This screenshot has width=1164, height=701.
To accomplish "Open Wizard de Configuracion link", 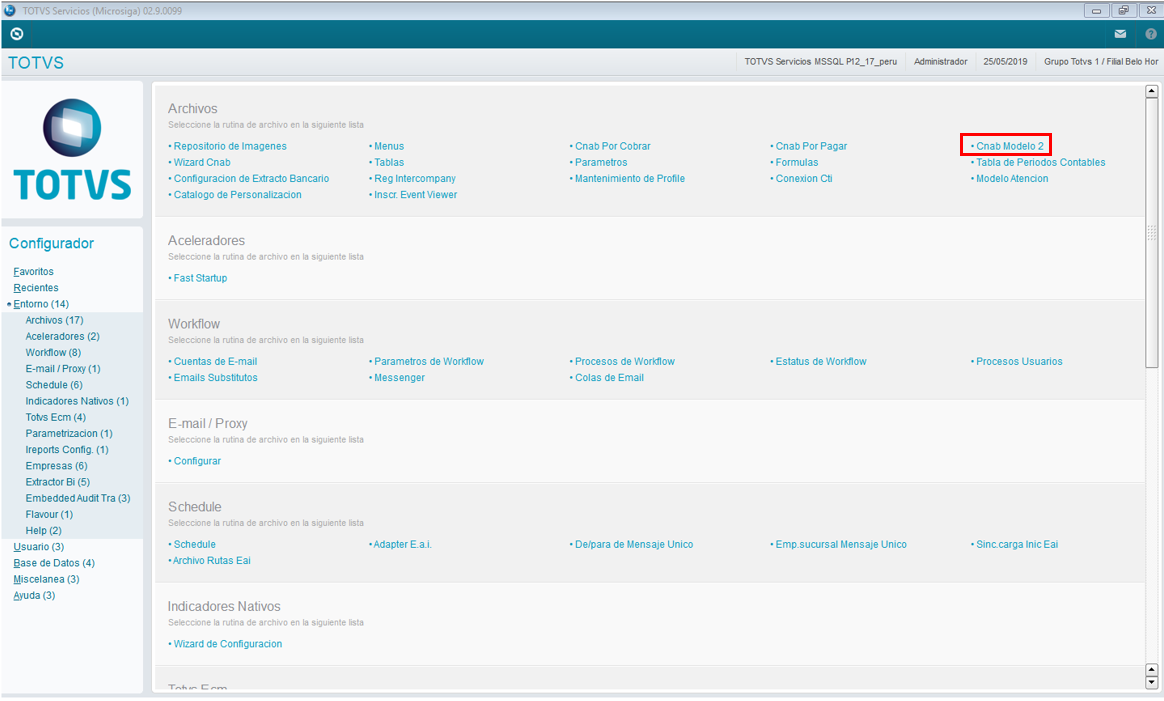I will click(228, 645).
